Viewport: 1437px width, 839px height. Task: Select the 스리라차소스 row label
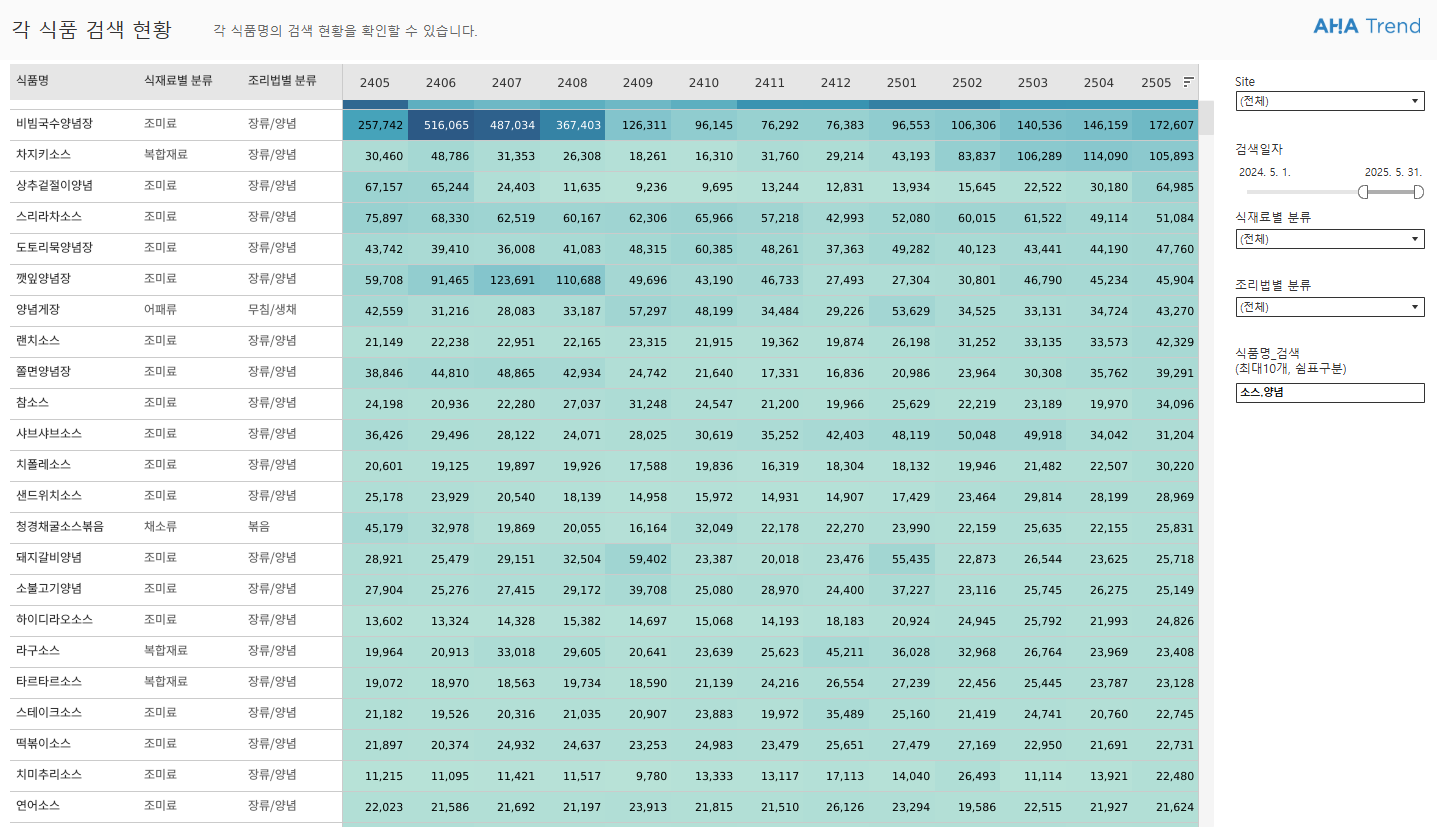(49, 217)
